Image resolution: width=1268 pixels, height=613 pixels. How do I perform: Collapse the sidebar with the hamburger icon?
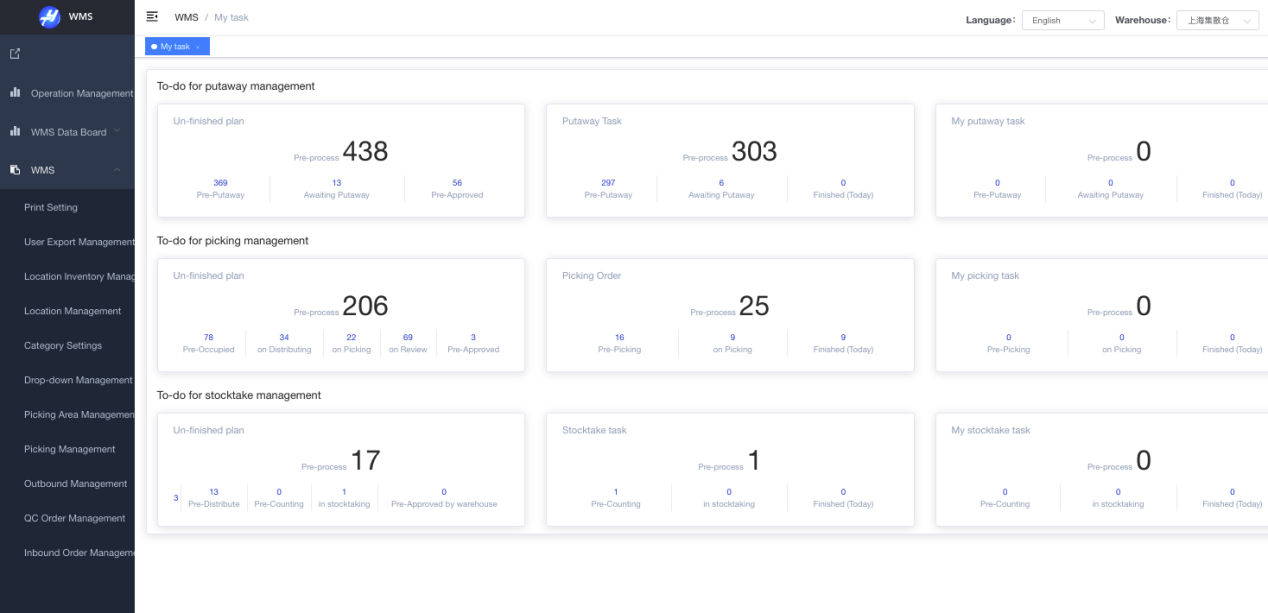click(x=152, y=17)
